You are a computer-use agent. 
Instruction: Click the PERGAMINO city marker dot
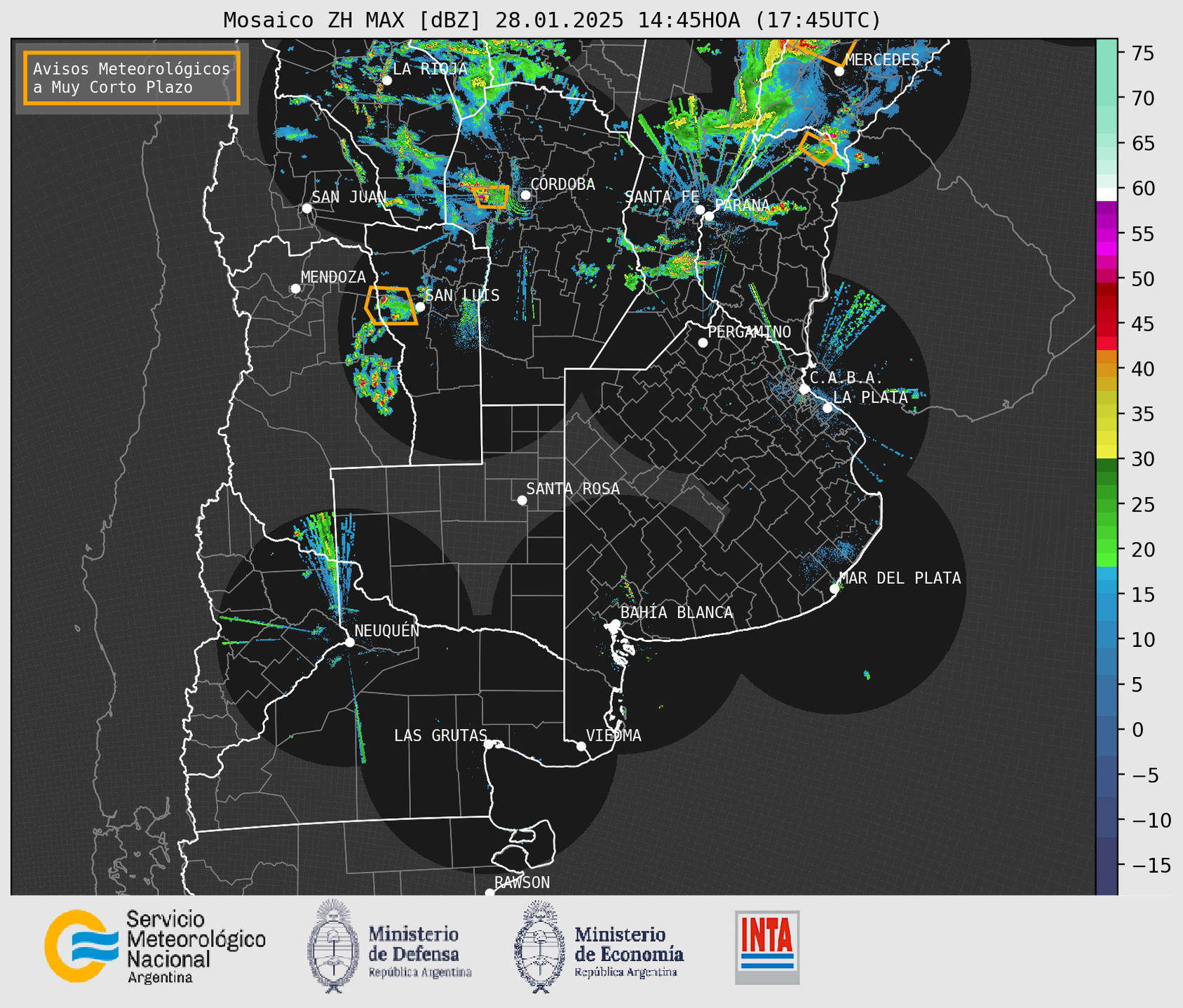pos(703,343)
